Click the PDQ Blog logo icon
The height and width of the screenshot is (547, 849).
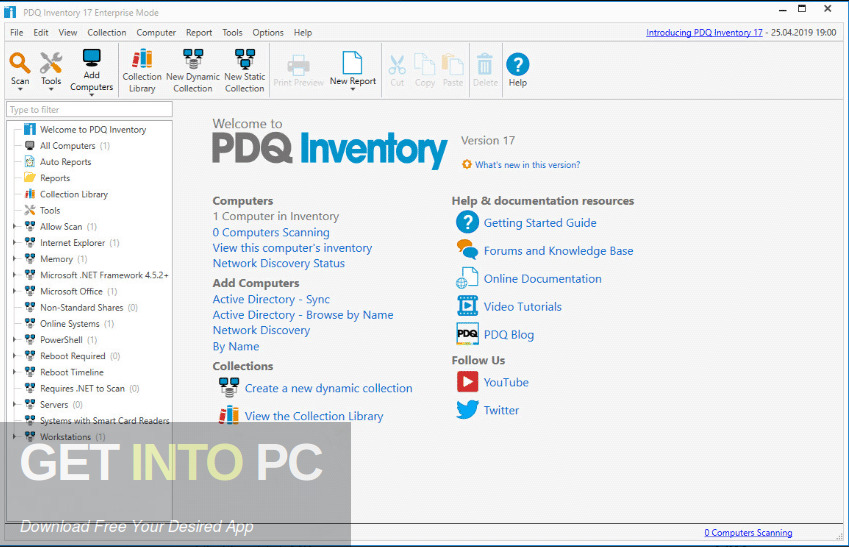[467, 334]
